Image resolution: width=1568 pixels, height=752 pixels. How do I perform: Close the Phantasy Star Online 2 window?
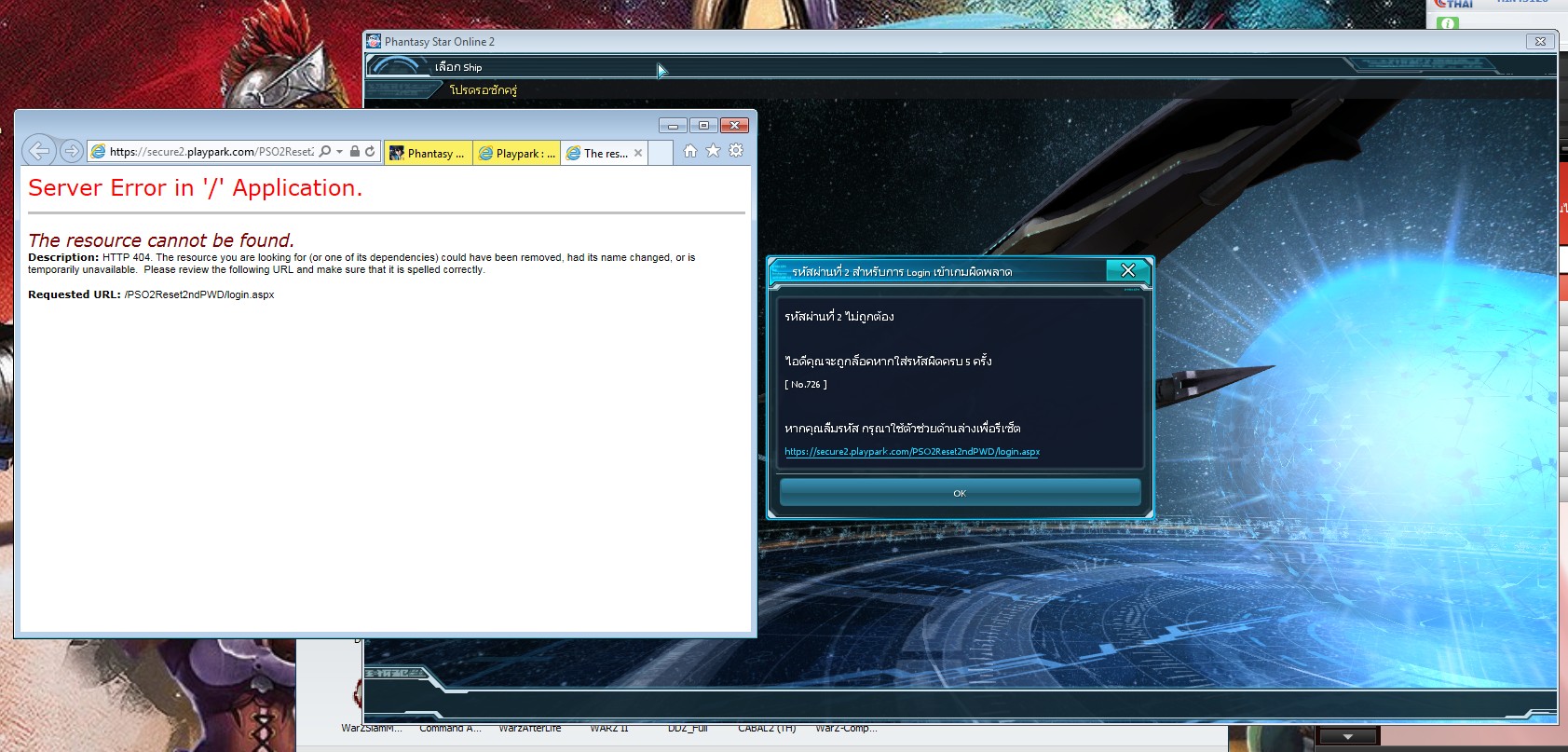[1540, 42]
